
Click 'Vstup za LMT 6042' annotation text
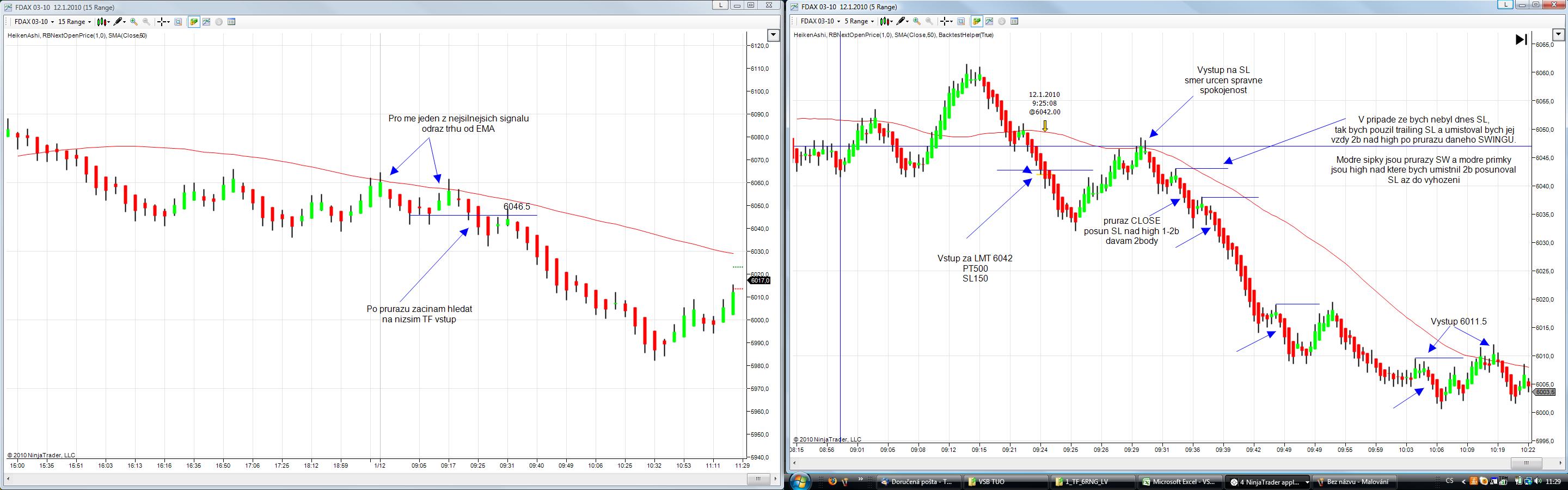click(x=975, y=258)
